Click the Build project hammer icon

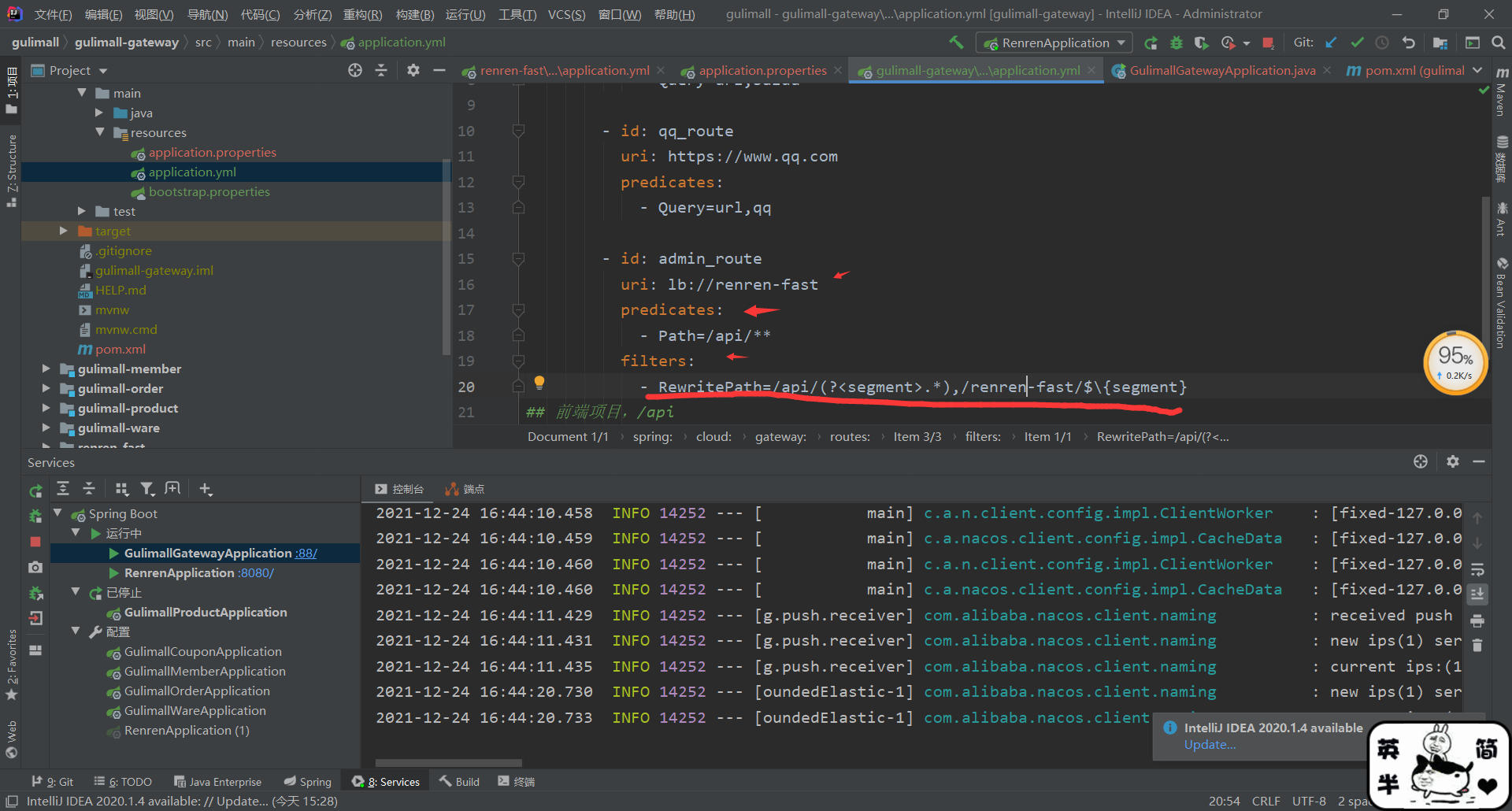click(x=956, y=43)
